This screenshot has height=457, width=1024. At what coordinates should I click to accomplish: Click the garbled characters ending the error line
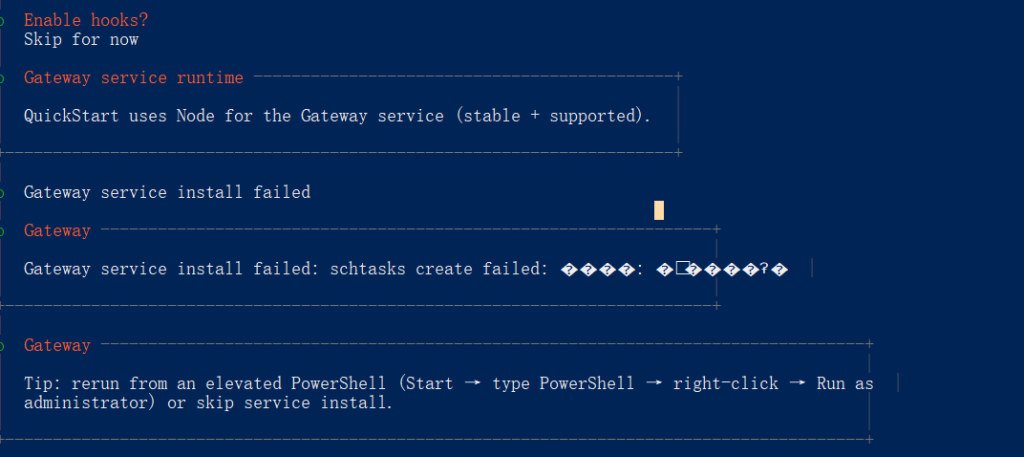tap(720, 269)
